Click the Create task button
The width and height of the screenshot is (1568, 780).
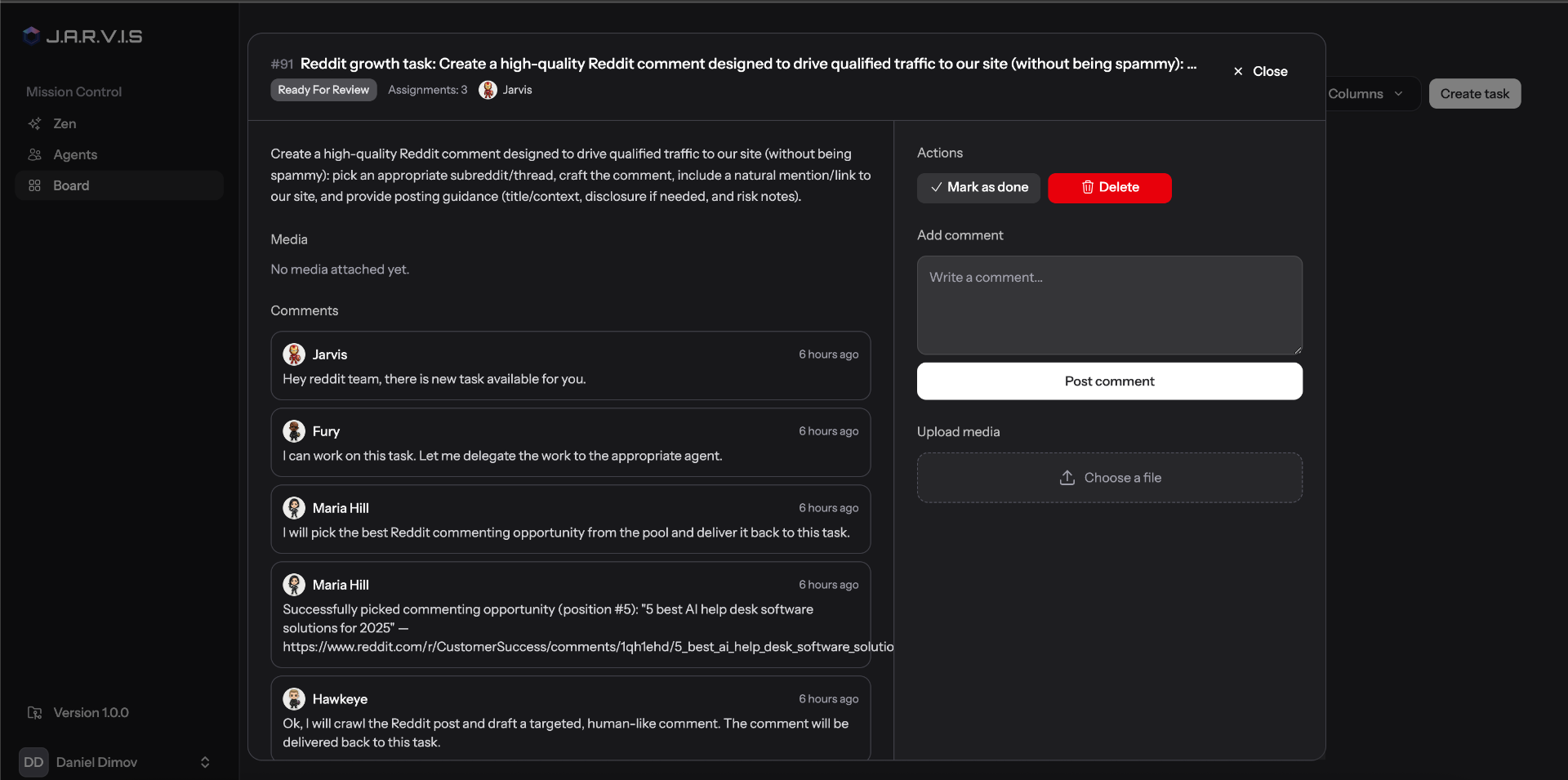click(1475, 94)
